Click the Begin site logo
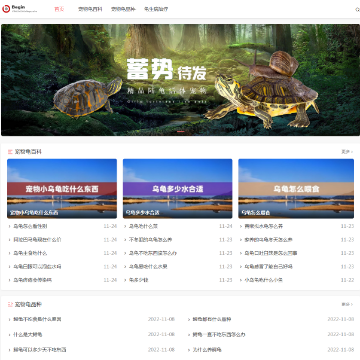 click(19, 9)
